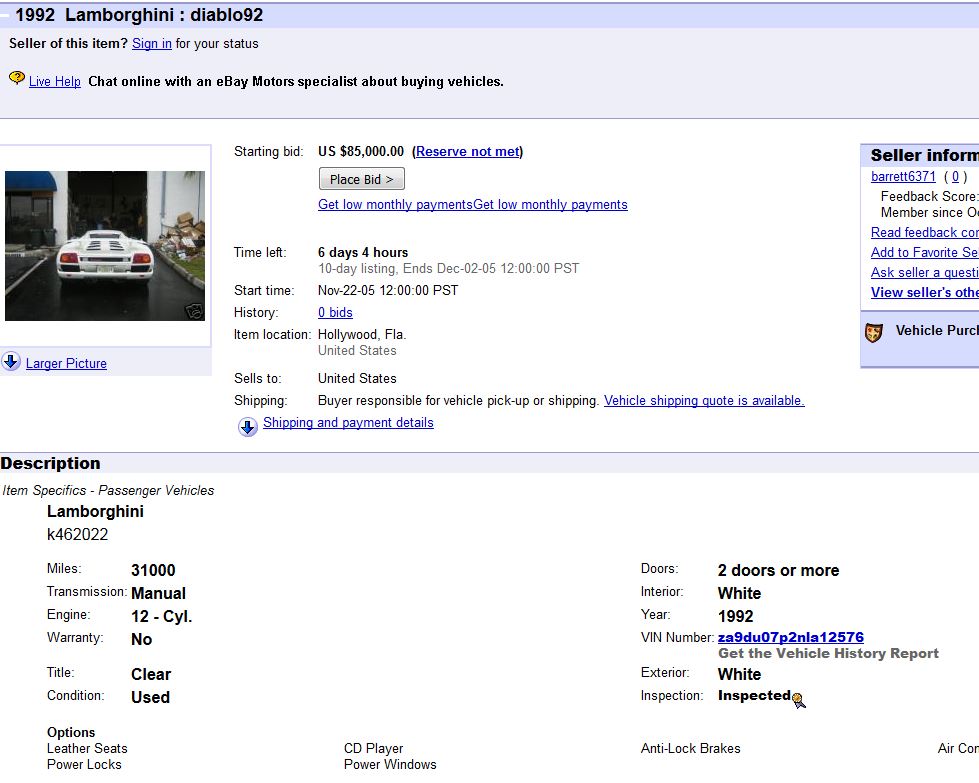Screen dimensions: 979x783
Task: Click the arrow icon next to Shipping and payment details
Action: pyautogui.click(x=247, y=427)
